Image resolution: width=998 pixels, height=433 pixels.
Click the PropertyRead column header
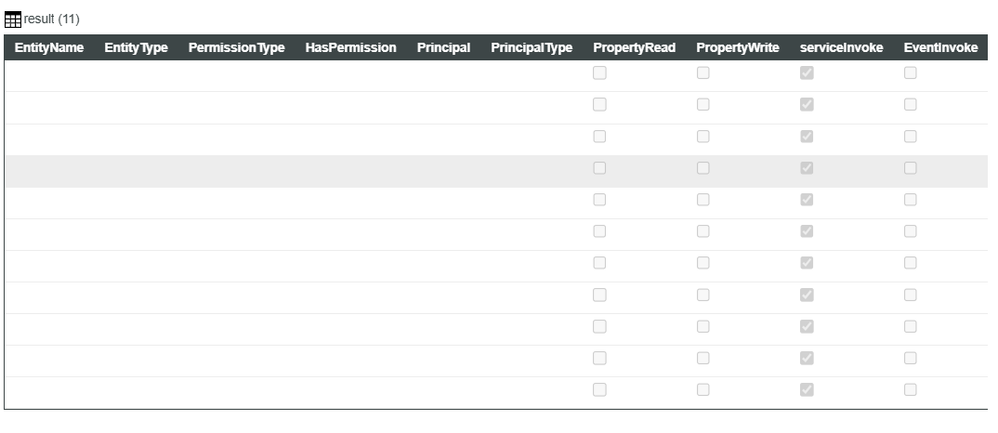(634, 48)
